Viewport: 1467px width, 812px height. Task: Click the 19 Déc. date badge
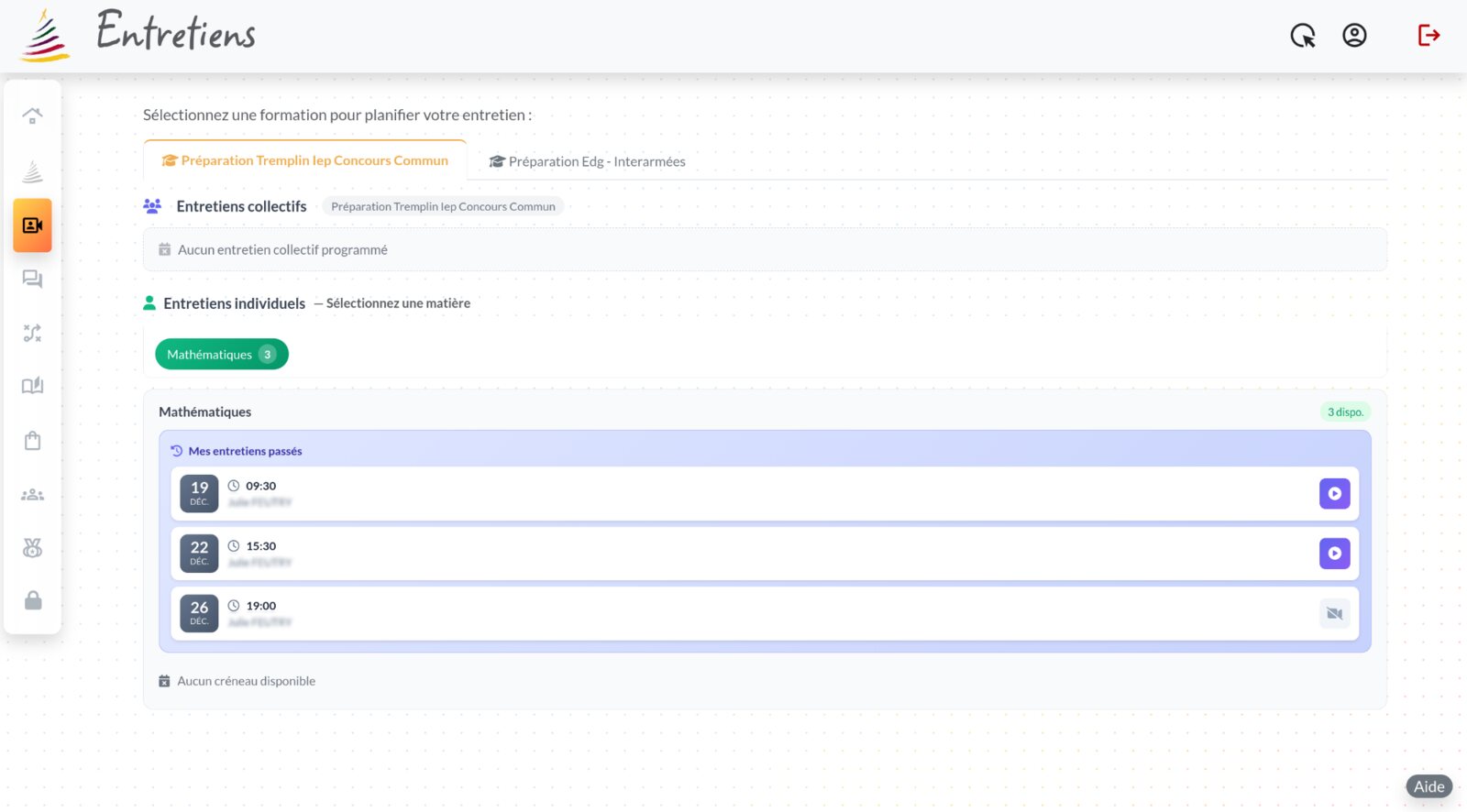(x=199, y=494)
